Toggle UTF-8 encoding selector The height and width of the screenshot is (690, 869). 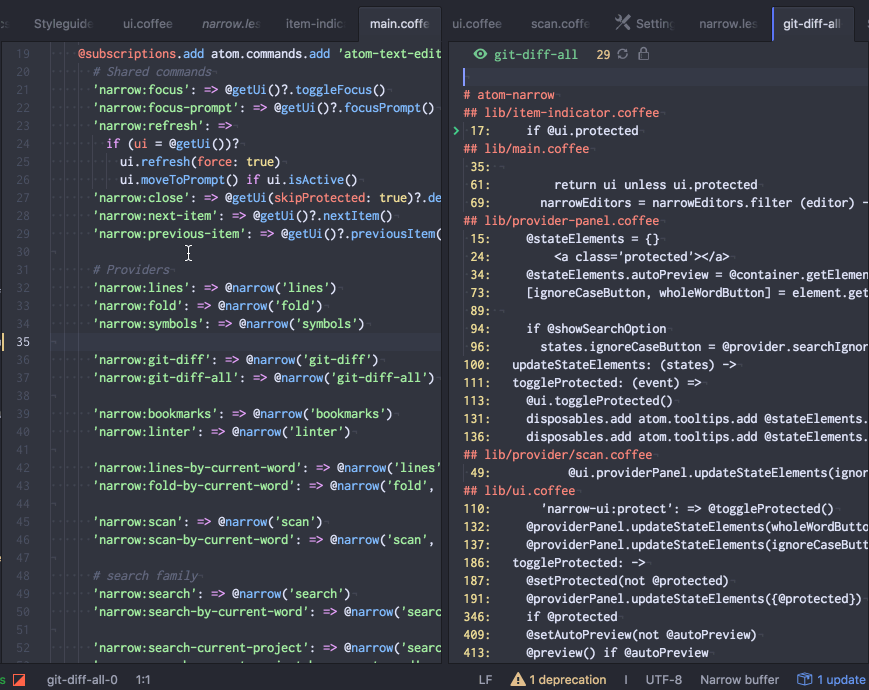(664, 679)
